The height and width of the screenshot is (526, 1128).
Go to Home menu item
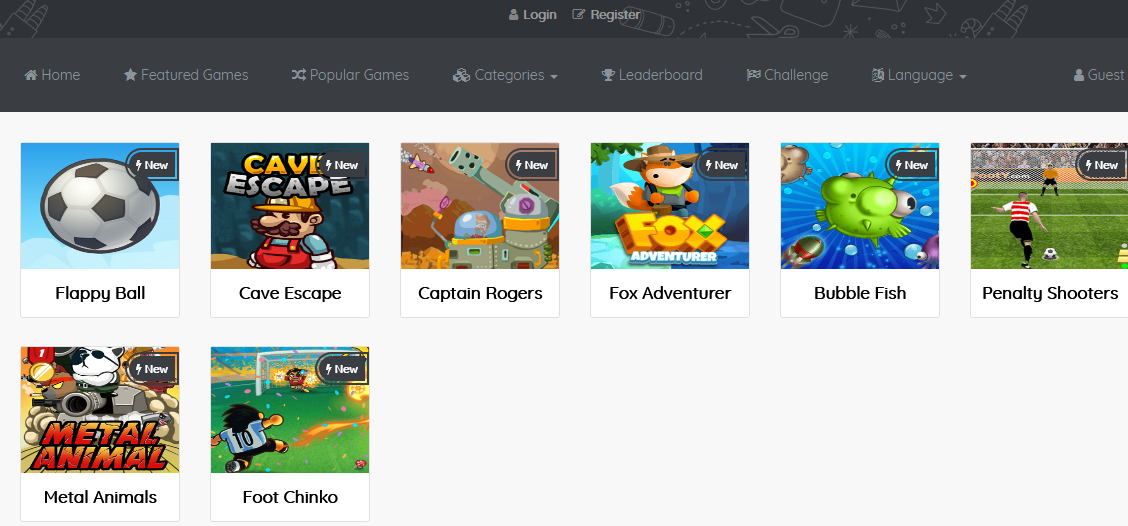pyautogui.click(x=53, y=75)
